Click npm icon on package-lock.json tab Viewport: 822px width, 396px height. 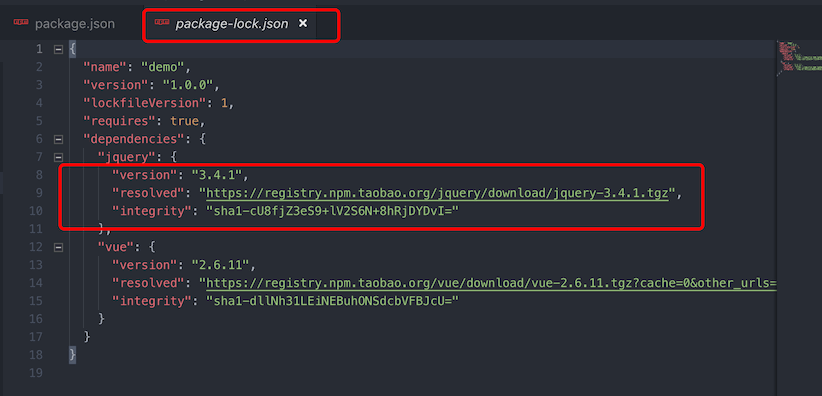point(162,23)
